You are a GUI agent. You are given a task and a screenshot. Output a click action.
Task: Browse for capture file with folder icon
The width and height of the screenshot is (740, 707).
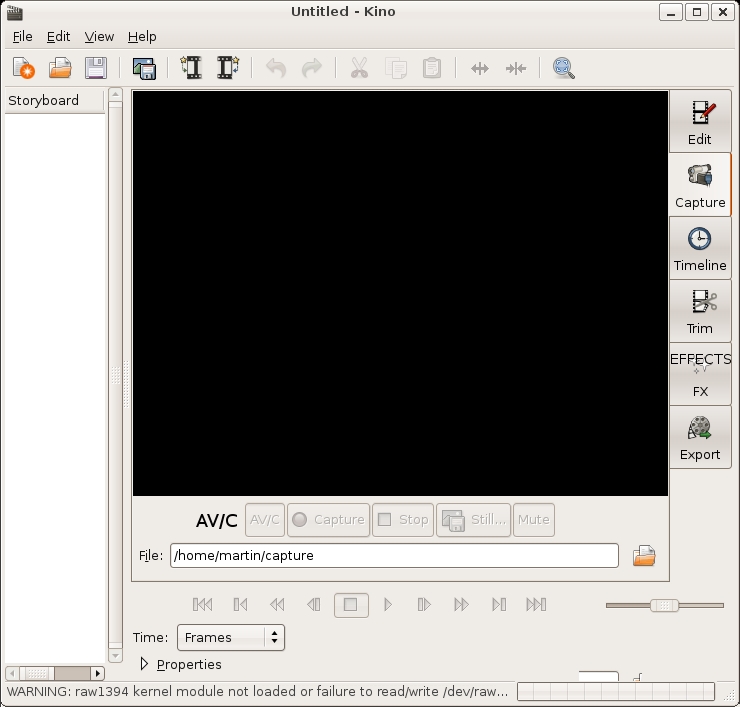pos(644,556)
